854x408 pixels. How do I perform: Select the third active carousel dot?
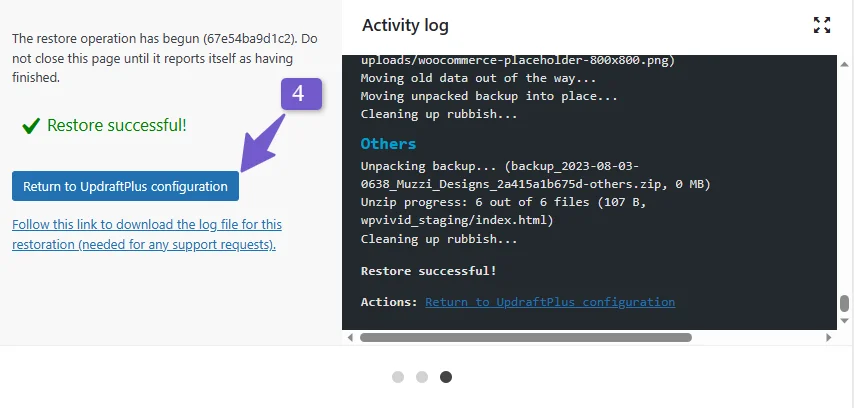[446, 377]
